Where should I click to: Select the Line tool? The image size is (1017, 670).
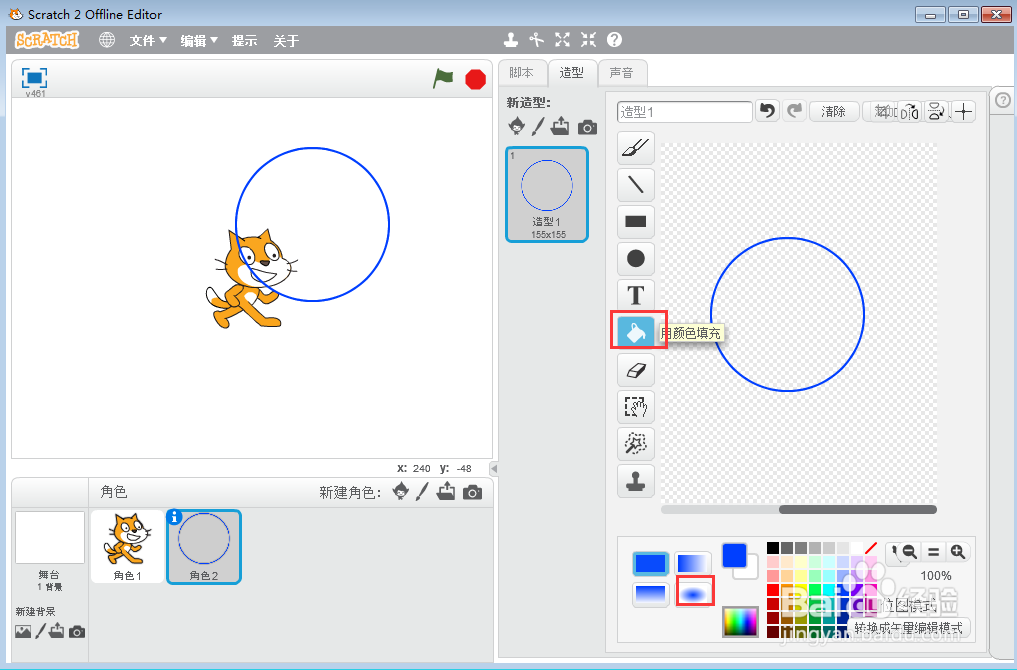tap(636, 185)
